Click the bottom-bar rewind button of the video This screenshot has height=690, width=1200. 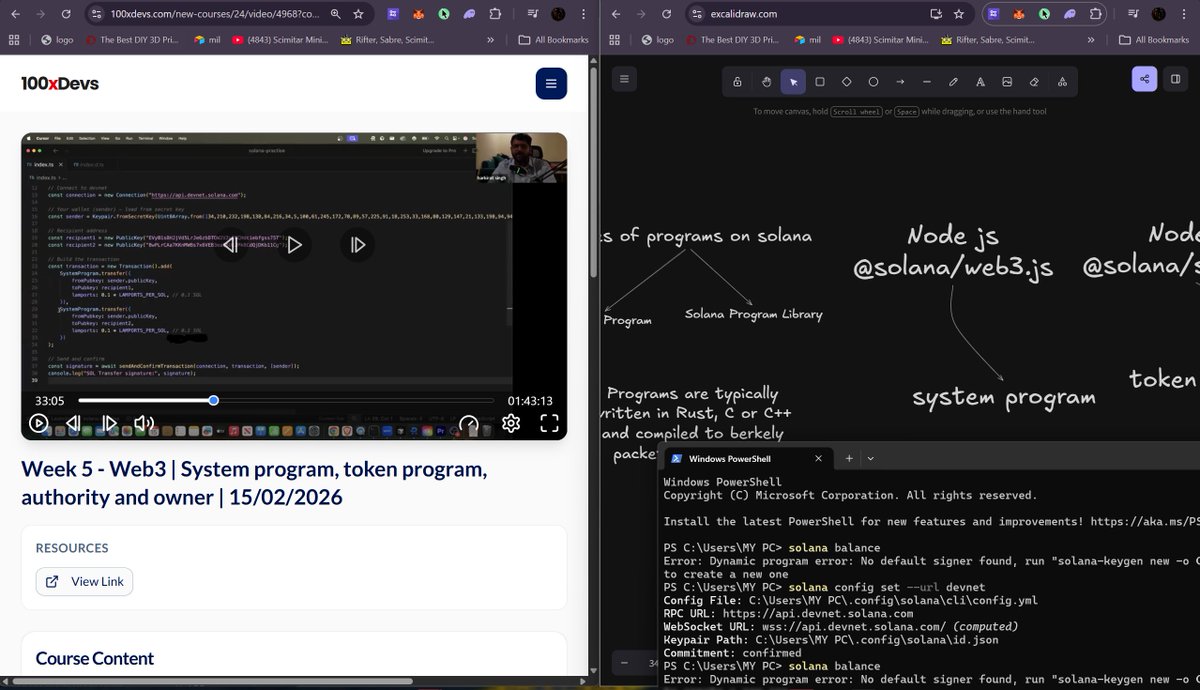[73, 423]
